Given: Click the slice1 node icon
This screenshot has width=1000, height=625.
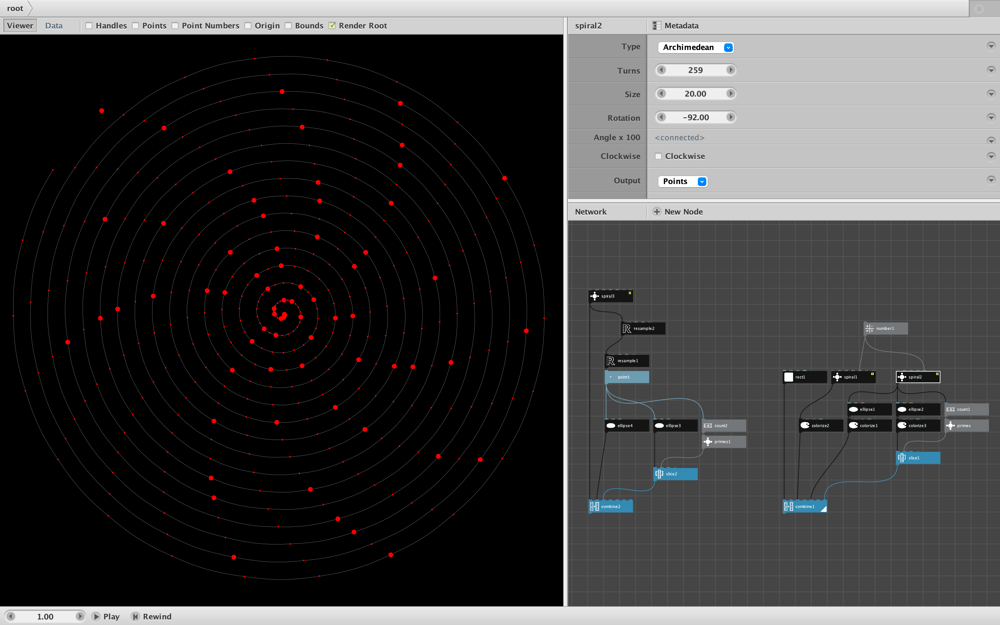Looking at the screenshot, I should (x=902, y=458).
